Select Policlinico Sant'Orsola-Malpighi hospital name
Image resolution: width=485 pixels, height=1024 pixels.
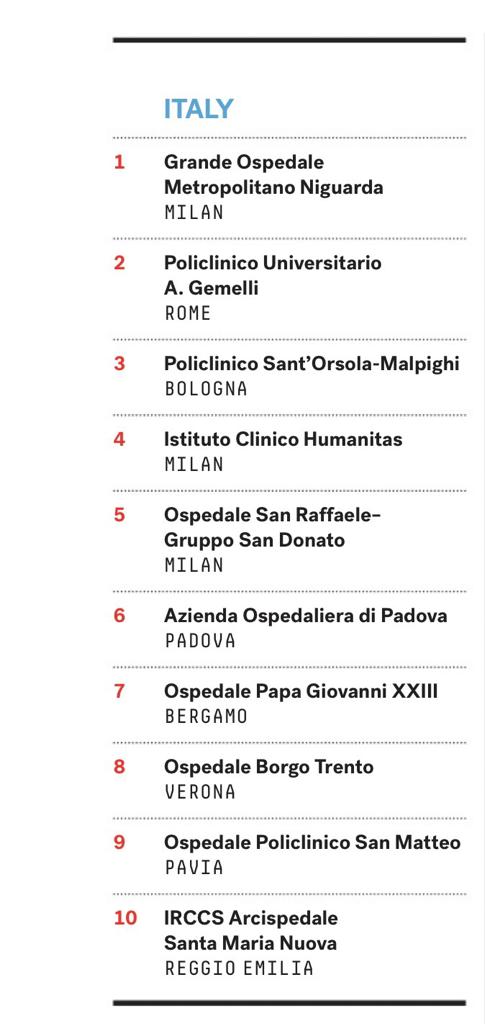[312, 364]
